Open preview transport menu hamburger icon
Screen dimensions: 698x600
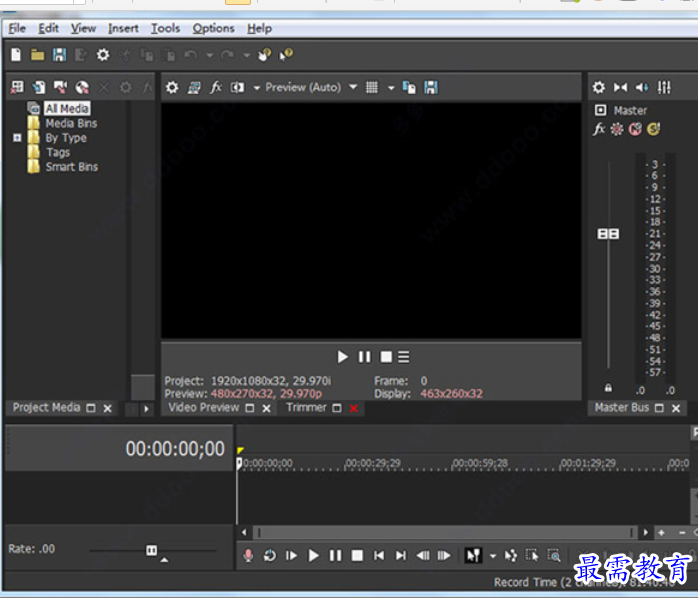(404, 357)
